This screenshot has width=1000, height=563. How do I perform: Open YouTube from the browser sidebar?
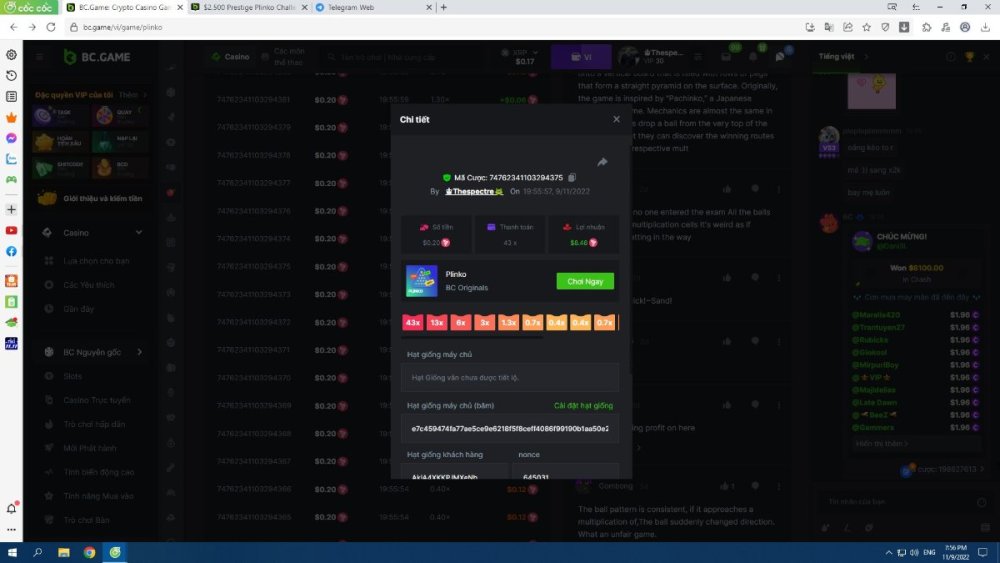pos(11,230)
